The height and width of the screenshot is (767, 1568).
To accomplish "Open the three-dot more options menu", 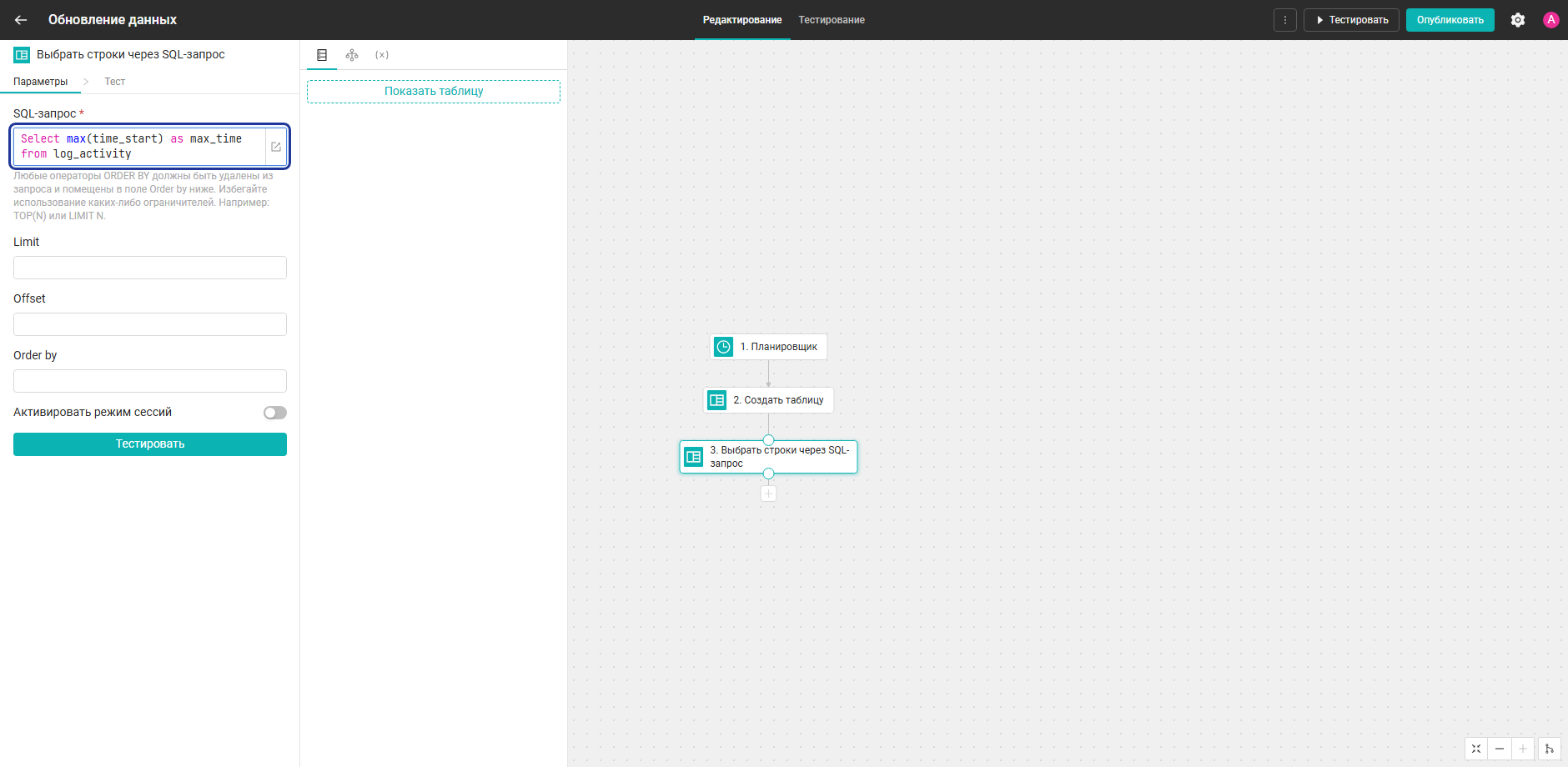I will tap(1285, 20).
